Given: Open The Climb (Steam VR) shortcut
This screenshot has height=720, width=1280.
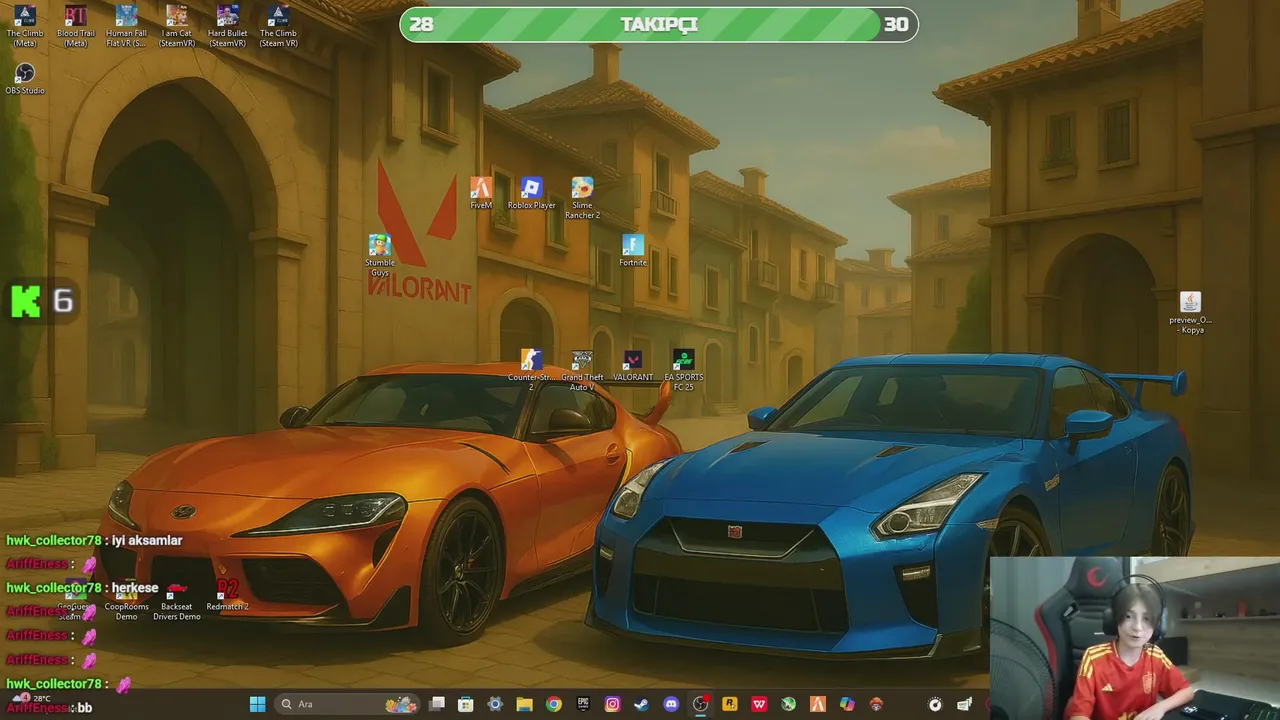Looking at the screenshot, I should 278,26.
